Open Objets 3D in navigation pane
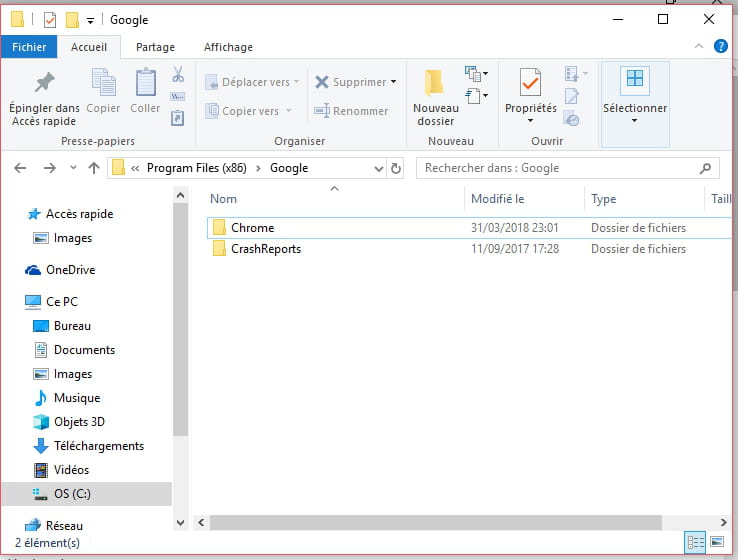738x560 pixels. click(79, 422)
